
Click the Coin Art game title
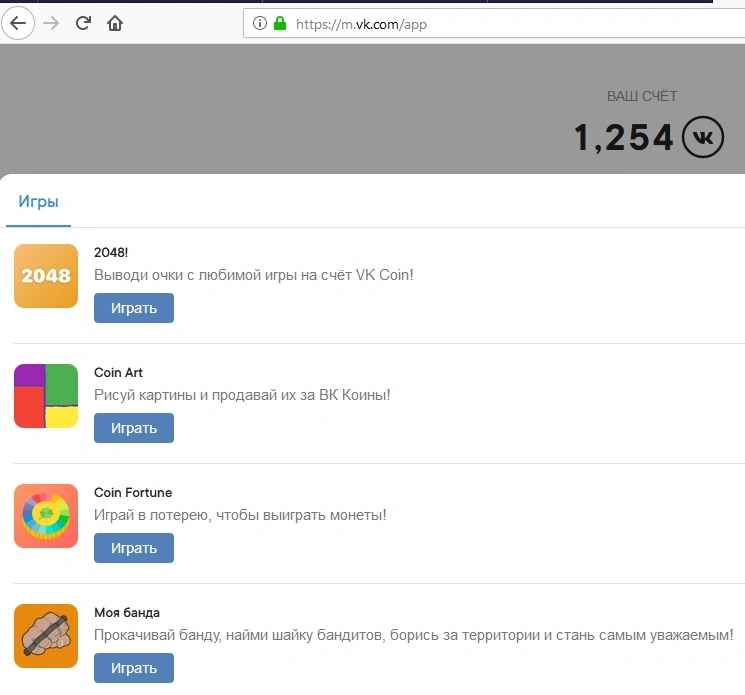click(118, 372)
